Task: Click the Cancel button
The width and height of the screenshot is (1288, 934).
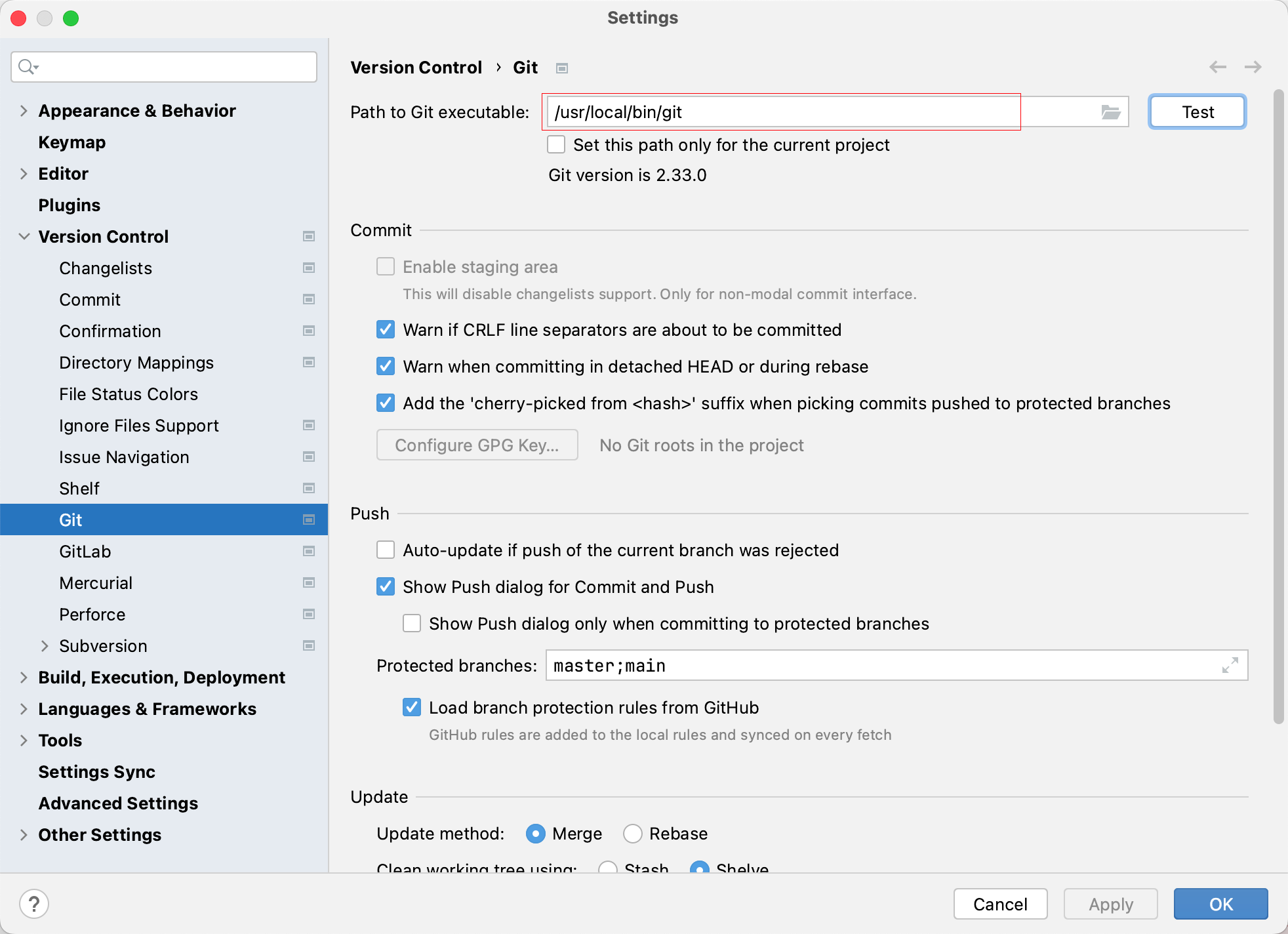Action: tap(1000, 904)
